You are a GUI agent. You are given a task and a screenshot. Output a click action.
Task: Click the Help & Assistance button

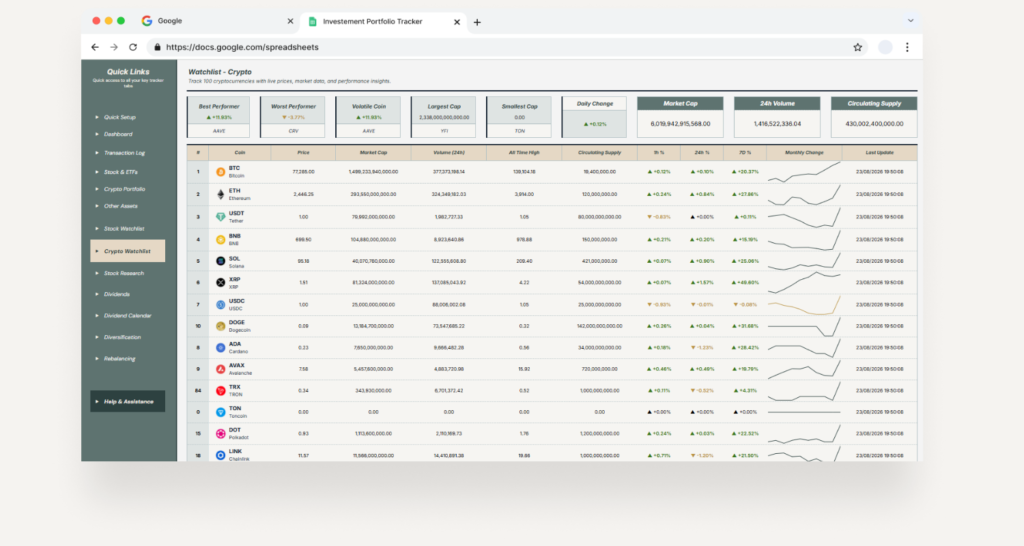pyautogui.click(x=127, y=402)
